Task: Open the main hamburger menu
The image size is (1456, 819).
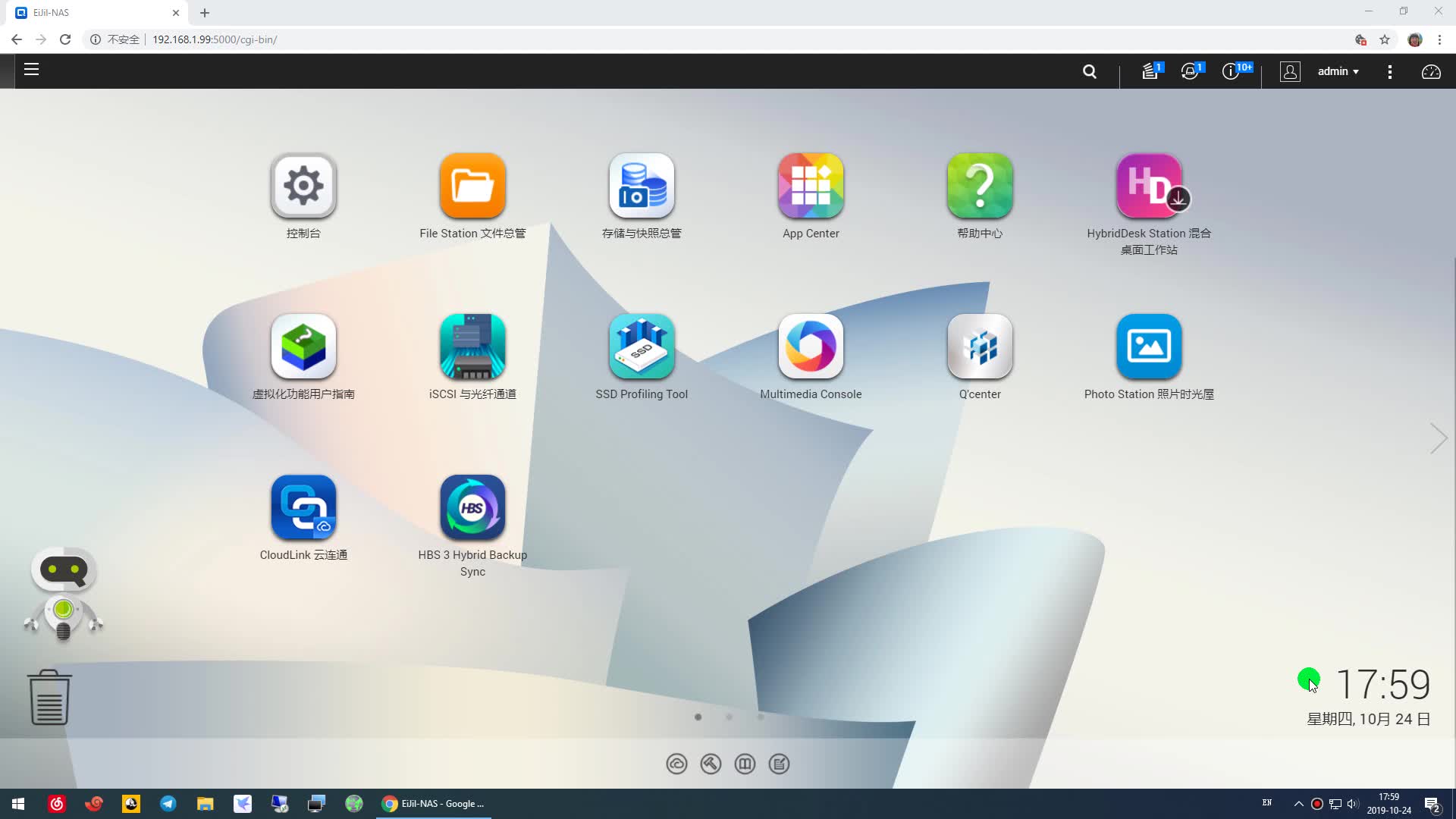Action: 31,70
